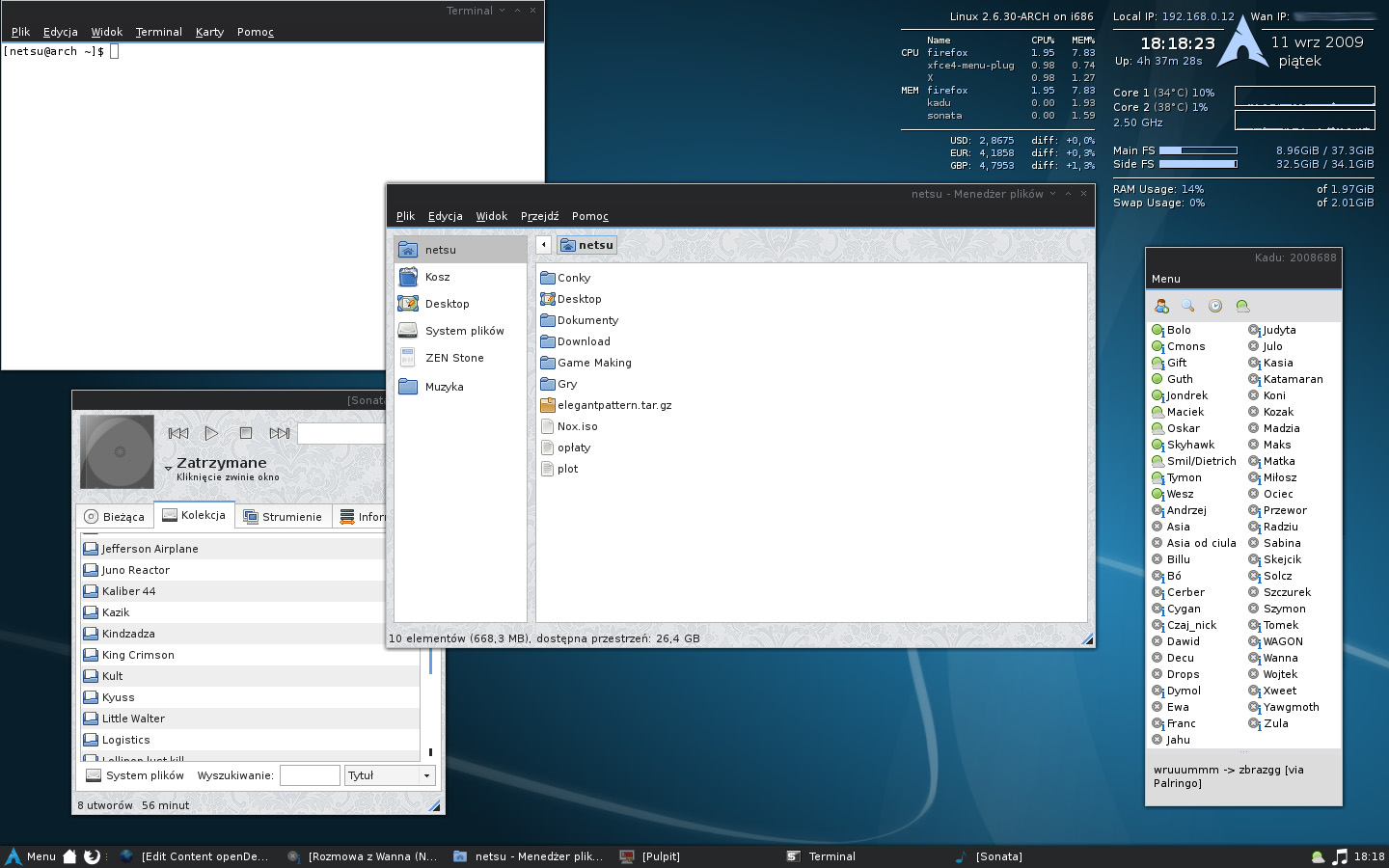Image resolution: width=1389 pixels, height=868 pixels.
Task: Select elegantpattern.tar.gz archive file
Action: [x=606, y=405]
